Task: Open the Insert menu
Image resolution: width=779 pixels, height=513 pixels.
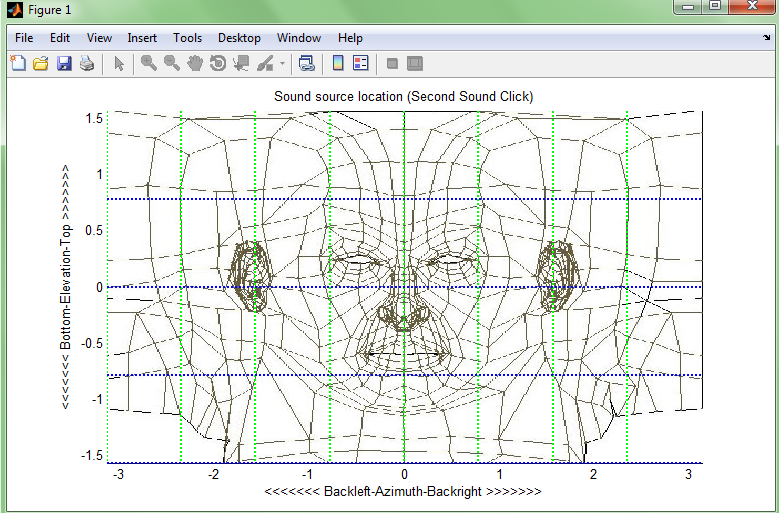Action: (x=142, y=38)
